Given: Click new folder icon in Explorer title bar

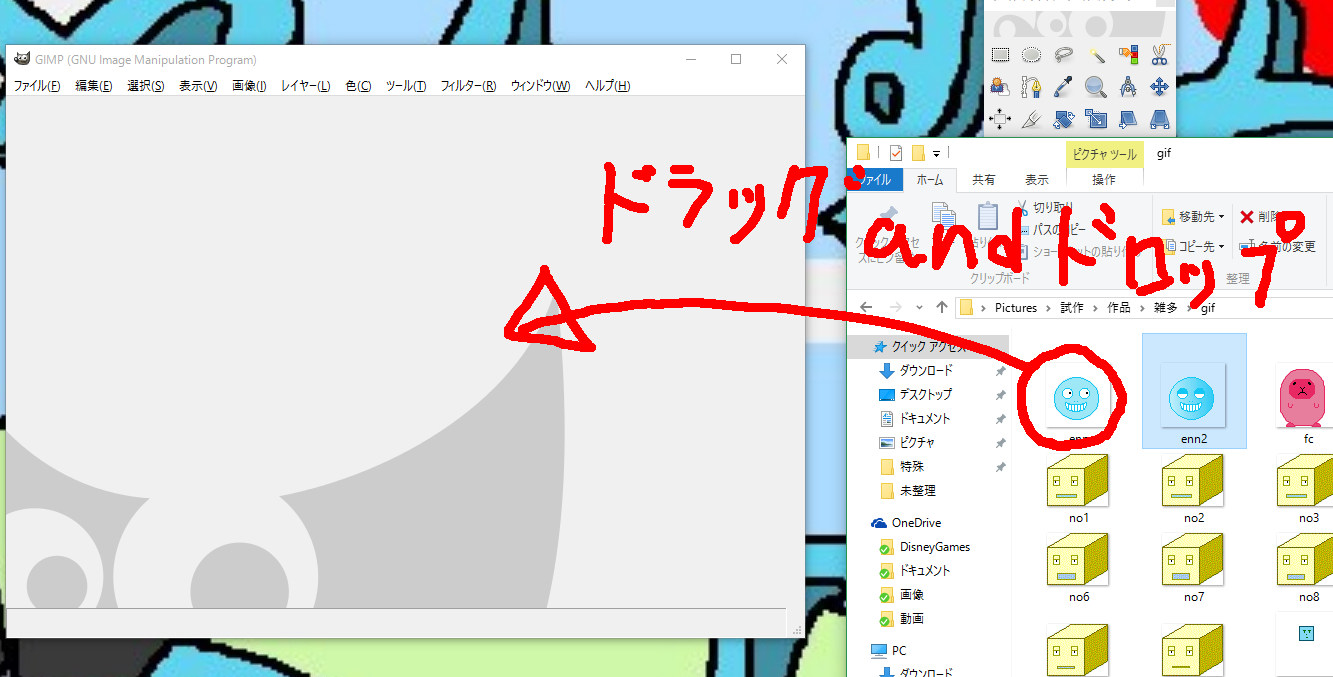Looking at the screenshot, I should [917, 153].
